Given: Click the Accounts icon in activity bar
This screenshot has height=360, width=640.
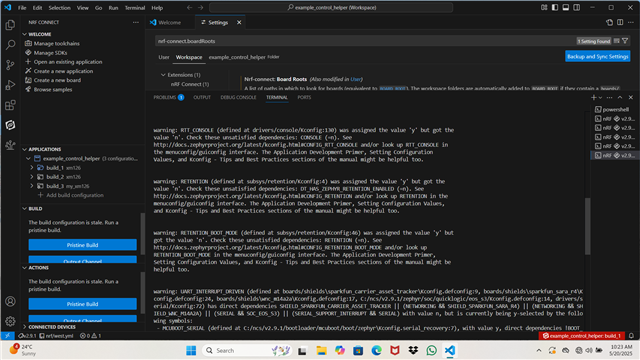Looking at the screenshot, I should coord(10,301).
